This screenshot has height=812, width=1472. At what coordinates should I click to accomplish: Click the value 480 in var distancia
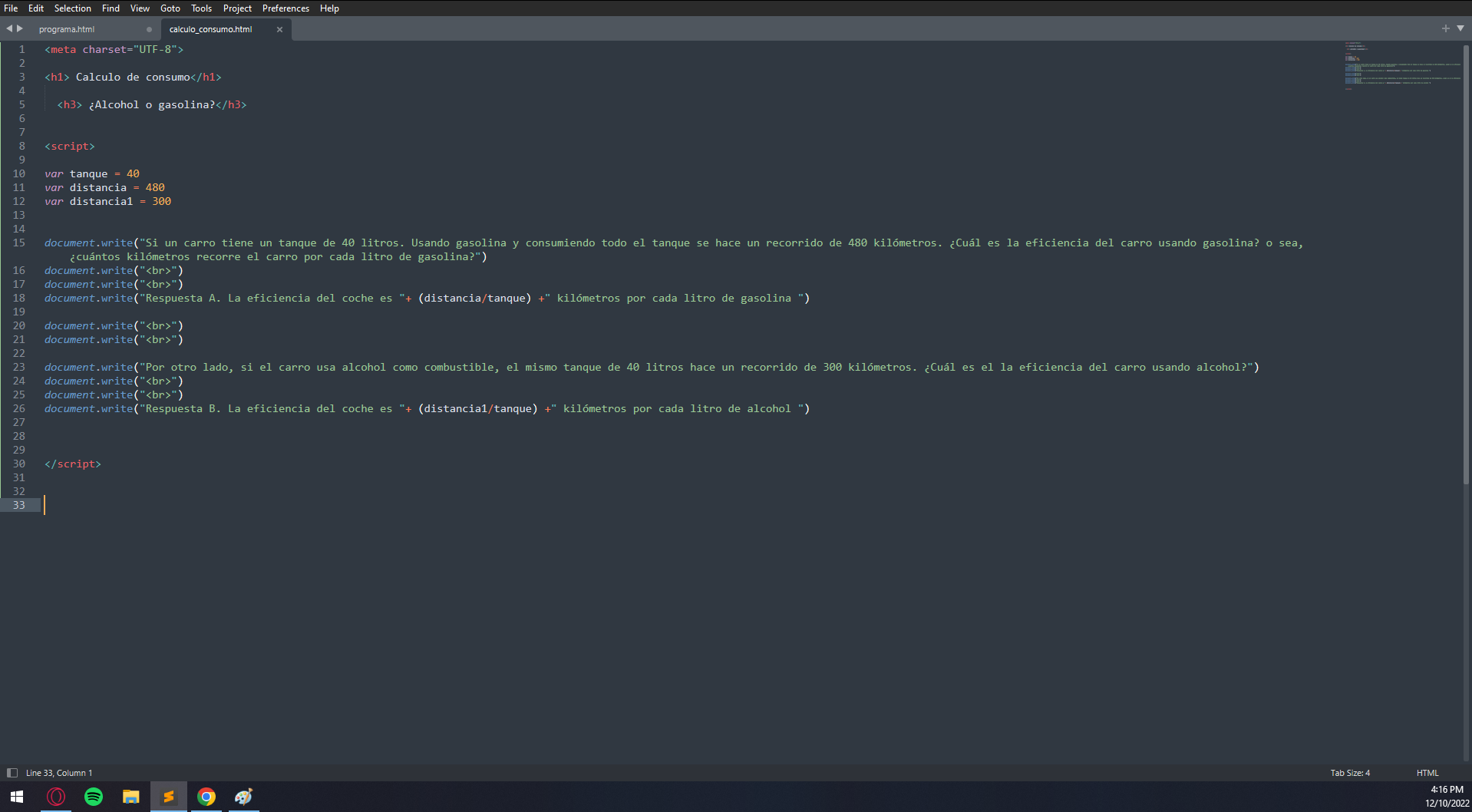(x=155, y=187)
